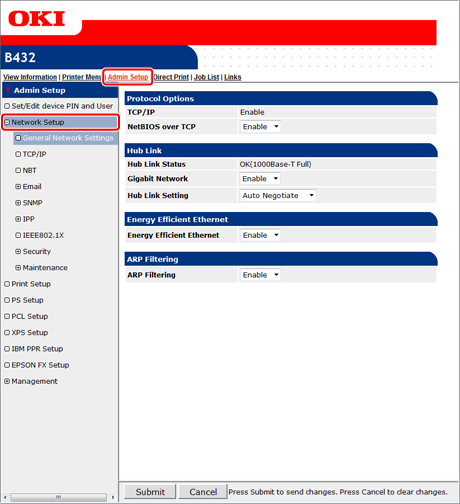Expand the Security section icon
460x504 pixels.
18,251
